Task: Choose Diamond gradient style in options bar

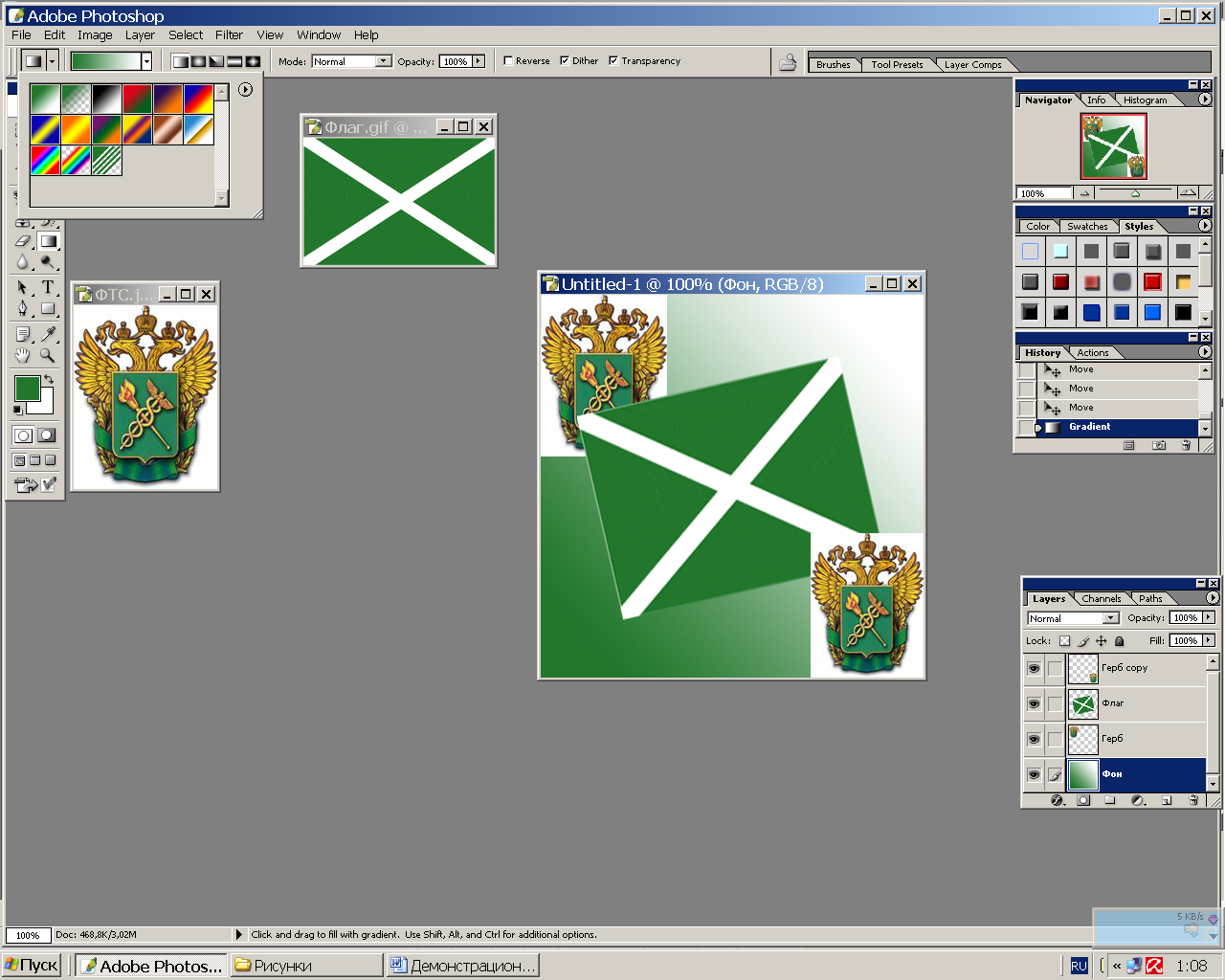Action: [253, 61]
